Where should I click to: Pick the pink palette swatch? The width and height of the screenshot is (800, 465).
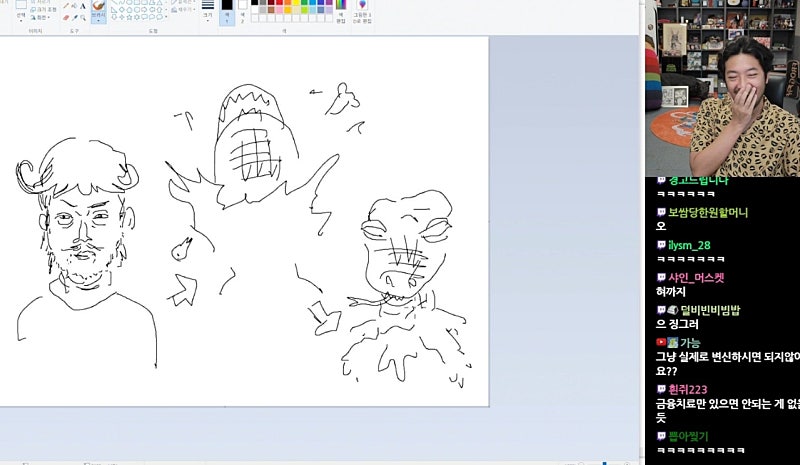pyautogui.click(x=279, y=10)
